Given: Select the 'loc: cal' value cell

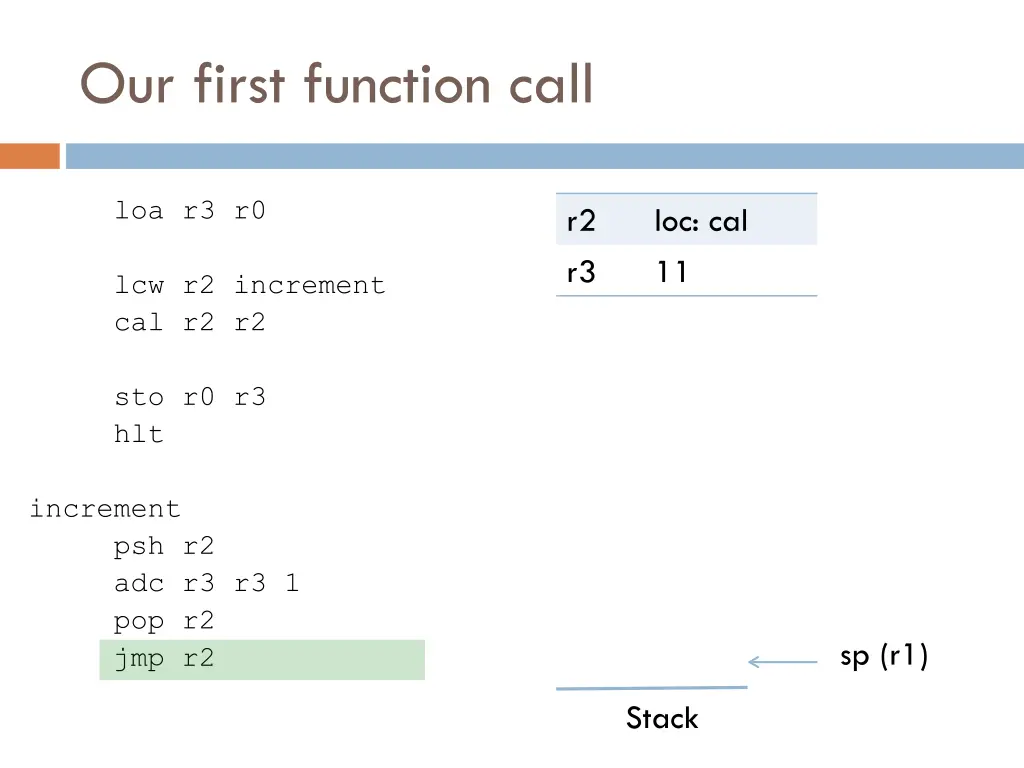Looking at the screenshot, I should click(x=701, y=221).
